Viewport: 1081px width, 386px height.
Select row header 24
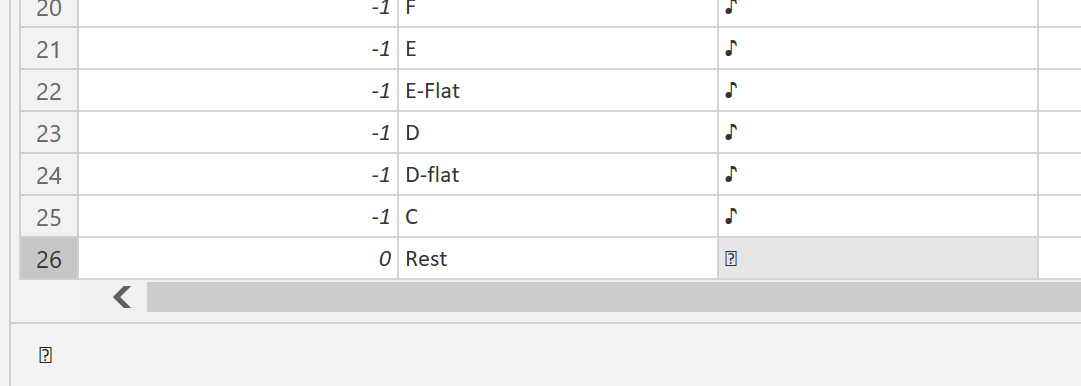(x=49, y=174)
